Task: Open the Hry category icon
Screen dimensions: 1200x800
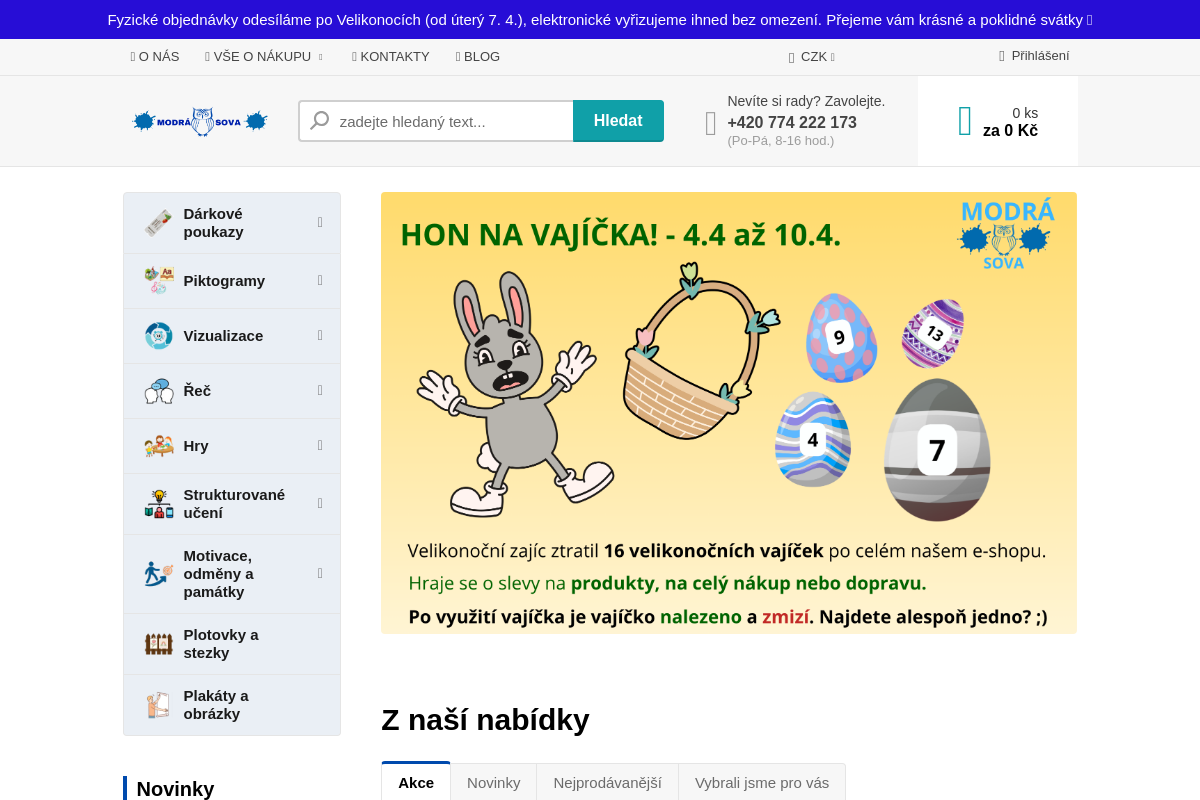Action: [x=158, y=446]
